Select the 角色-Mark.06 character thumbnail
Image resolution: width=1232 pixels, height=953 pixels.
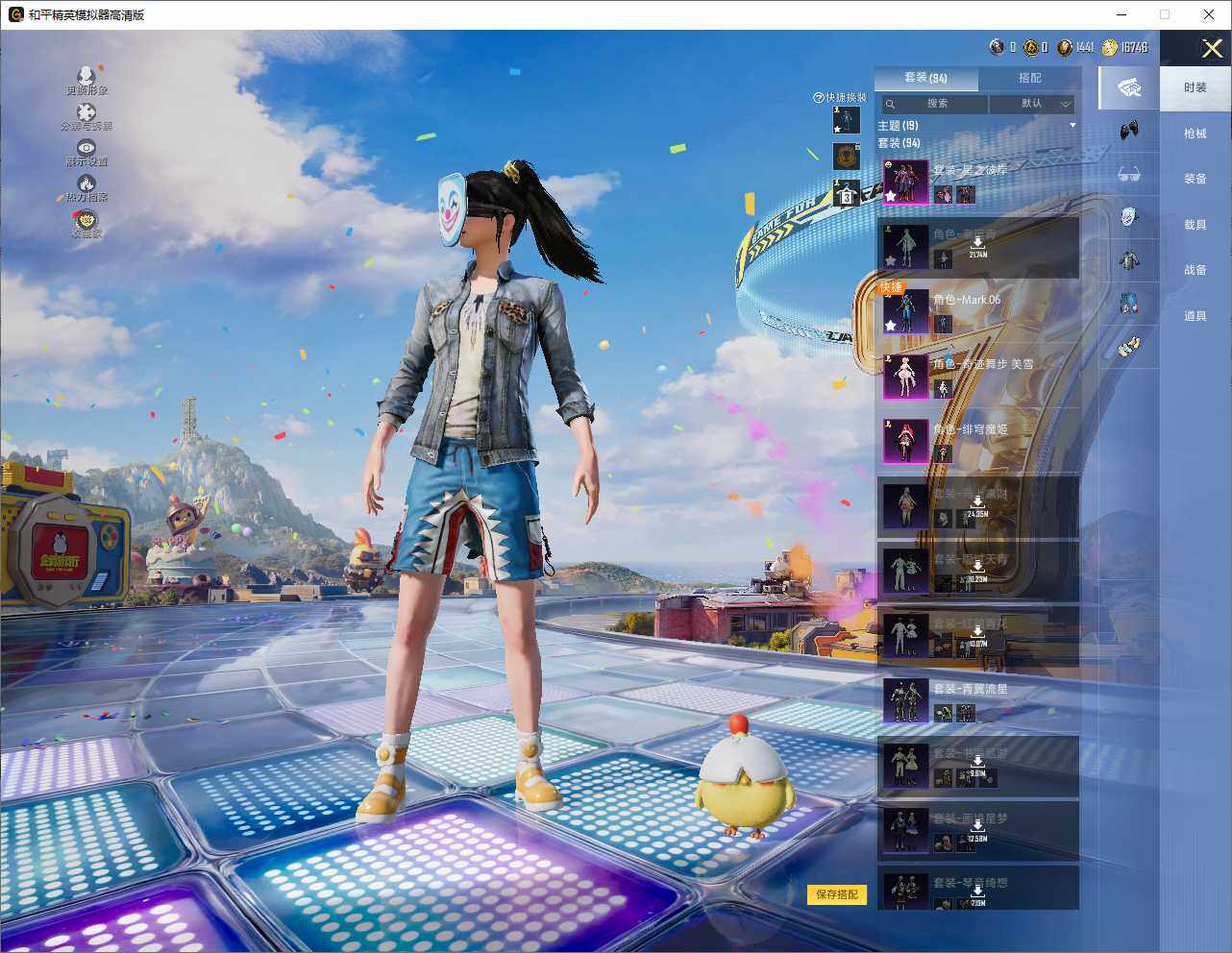click(x=905, y=311)
